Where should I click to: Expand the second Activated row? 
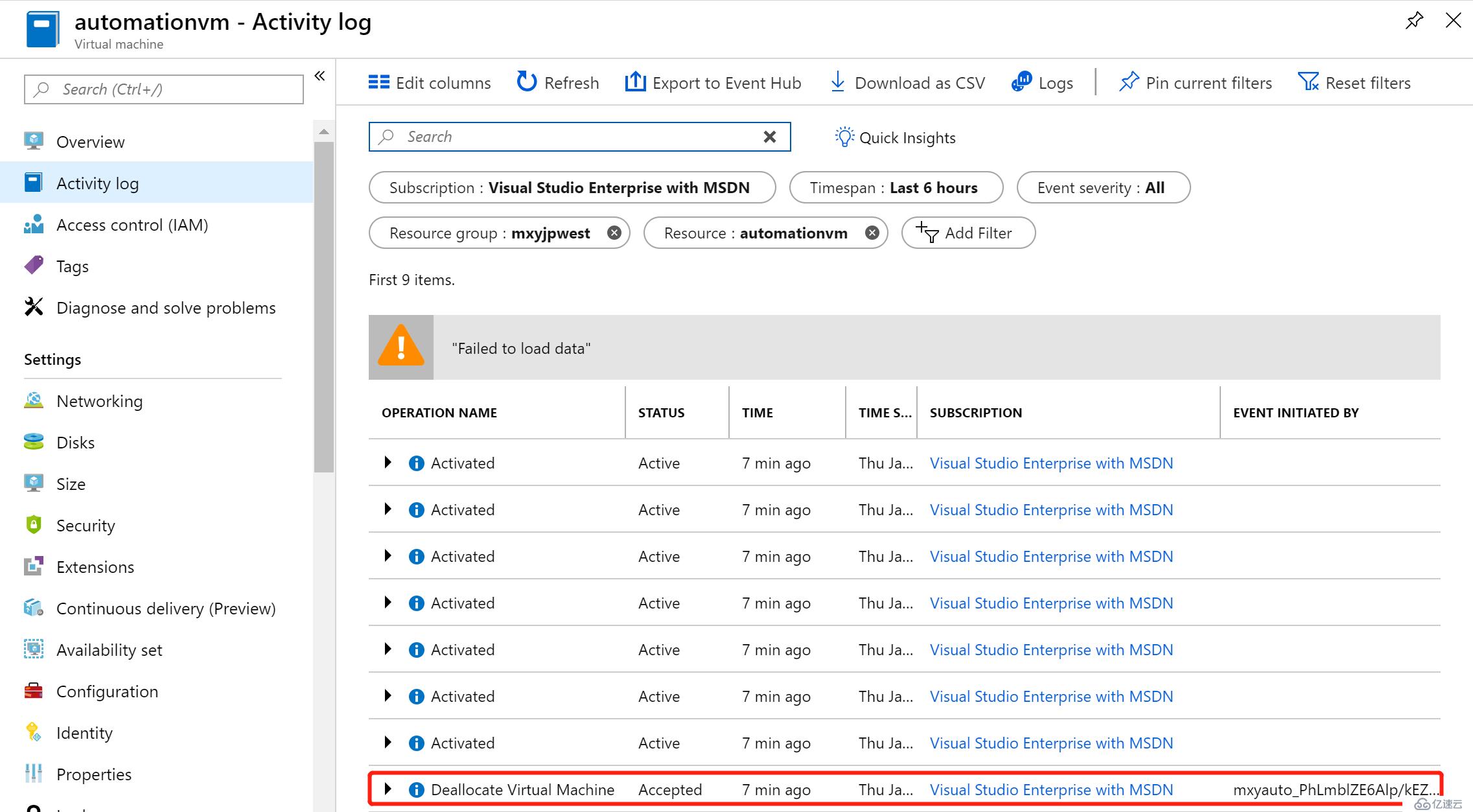click(388, 509)
